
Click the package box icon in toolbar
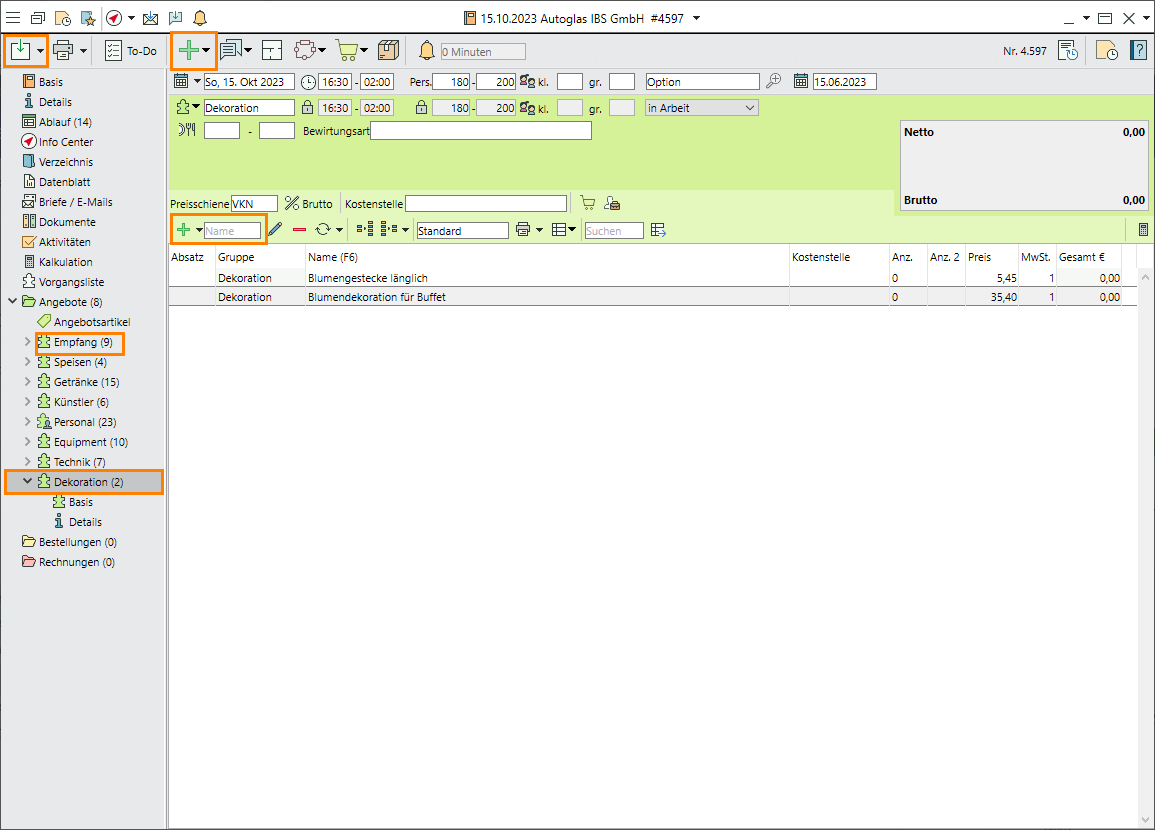389,51
